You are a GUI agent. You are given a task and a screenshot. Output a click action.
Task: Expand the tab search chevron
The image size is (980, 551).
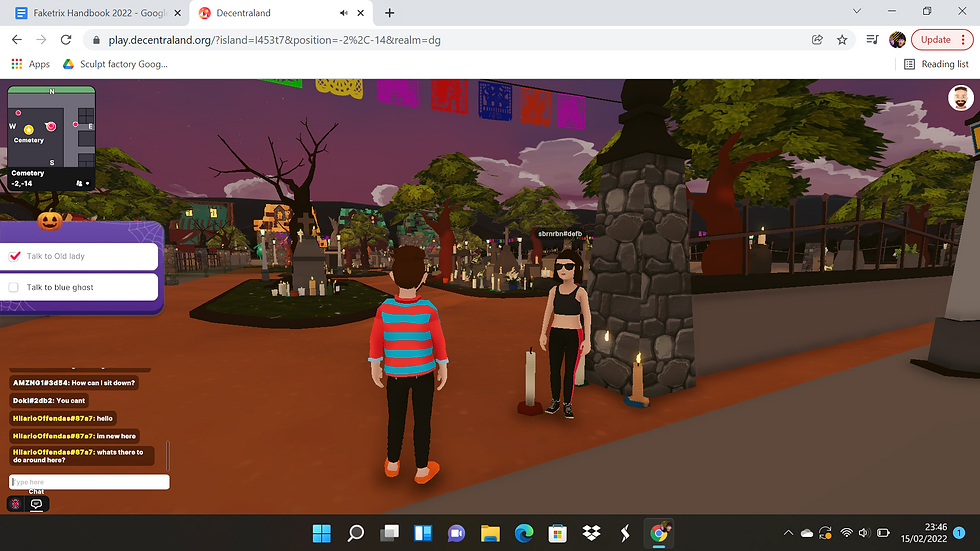pos(857,11)
